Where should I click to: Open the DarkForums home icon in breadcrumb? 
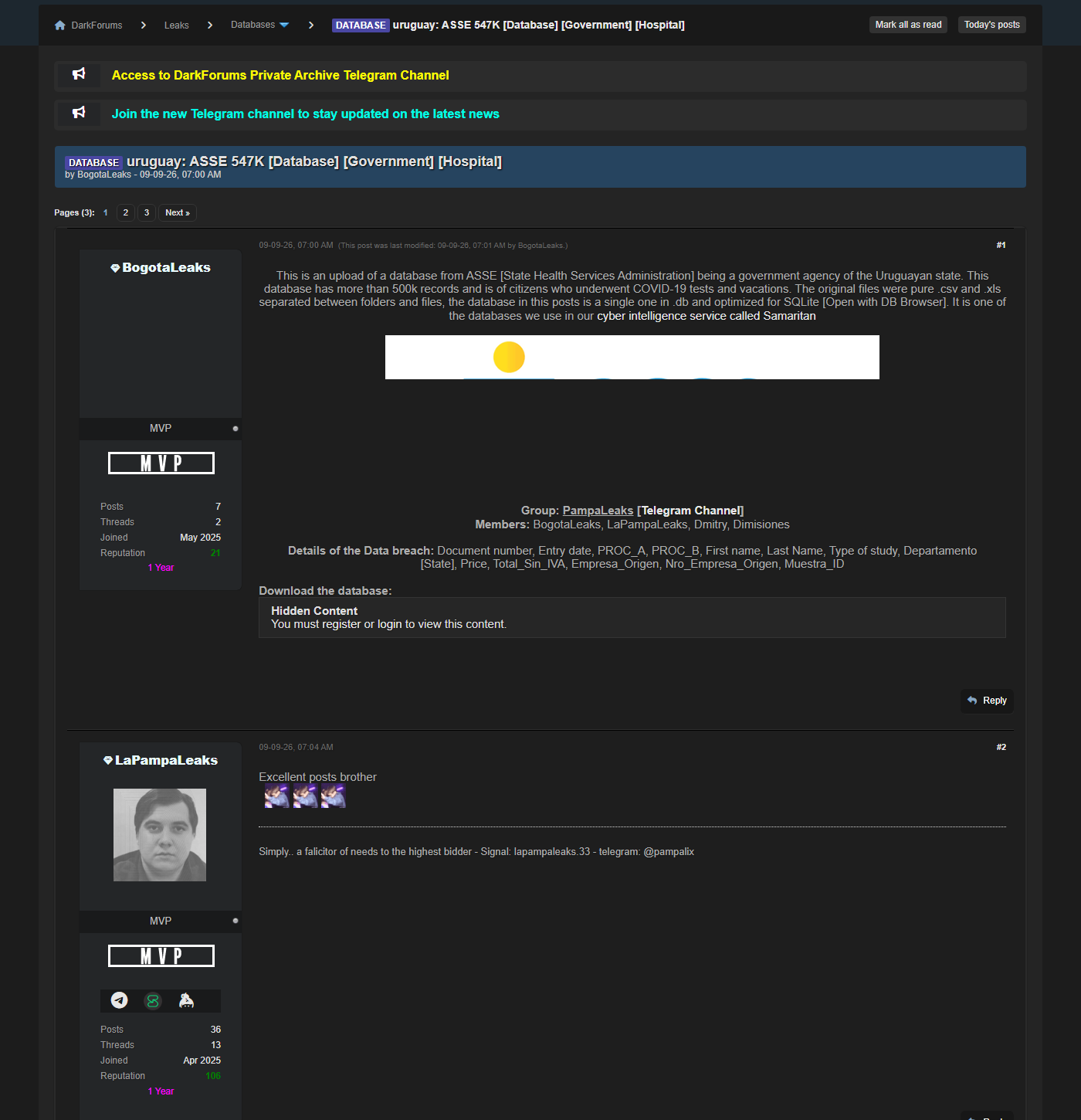tap(60, 25)
